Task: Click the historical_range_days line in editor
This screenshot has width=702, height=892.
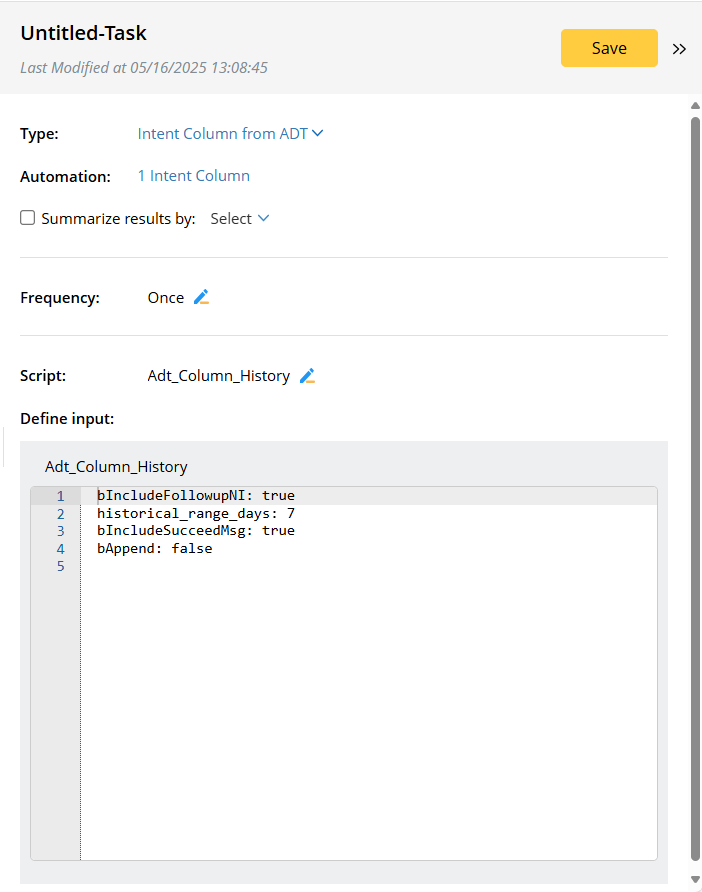Action: point(196,513)
